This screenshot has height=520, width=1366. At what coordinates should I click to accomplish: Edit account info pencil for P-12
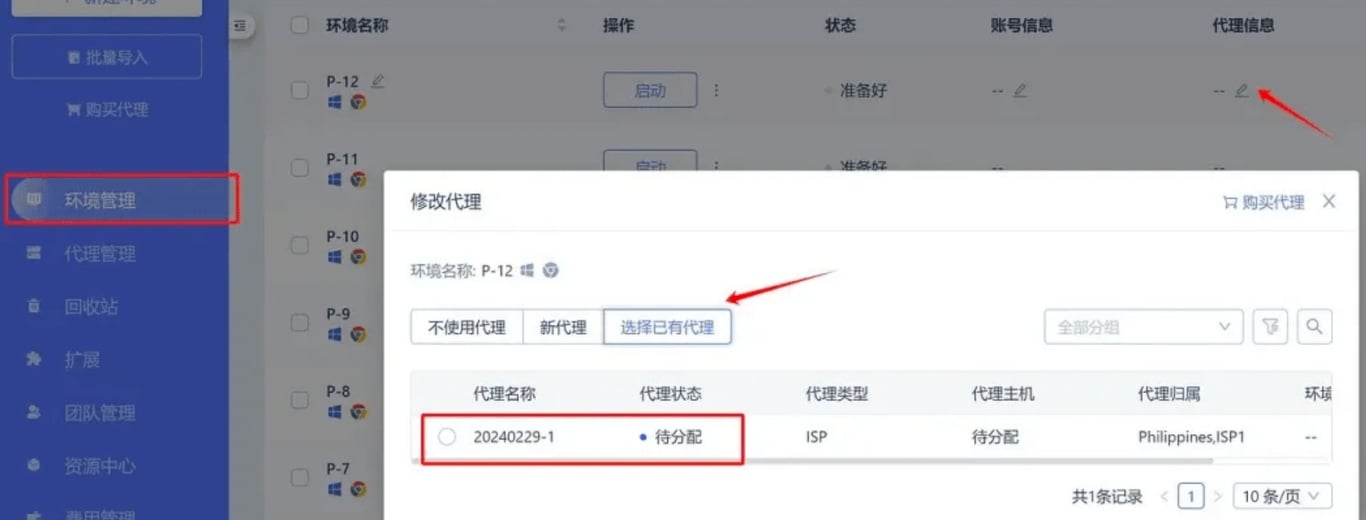pos(1020,90)
